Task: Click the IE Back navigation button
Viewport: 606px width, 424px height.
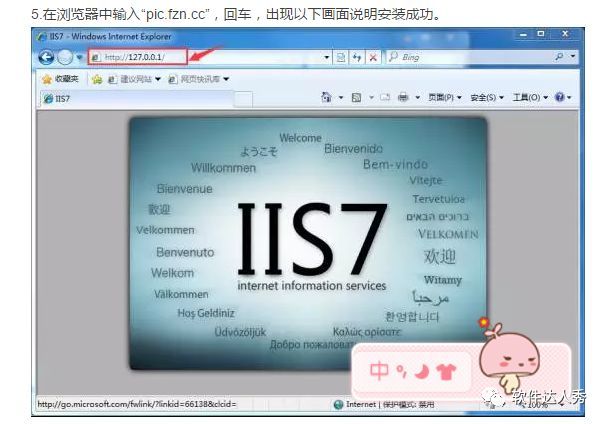Action: click(x=46, y=58)
